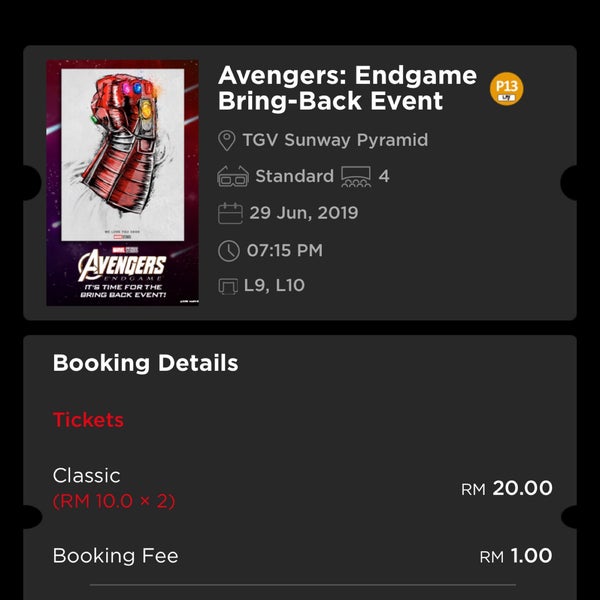Tap the 07:15 PM showtime text
Screen dimensions: 600x600
(284, 250)
